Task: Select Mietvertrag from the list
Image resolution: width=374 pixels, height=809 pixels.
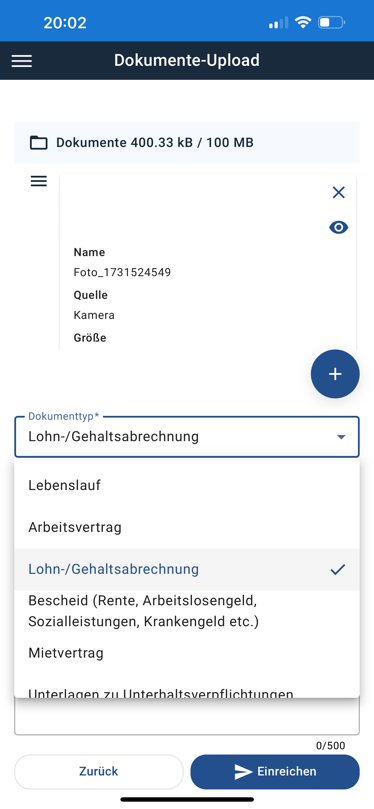Action: (x=187, y=653)
